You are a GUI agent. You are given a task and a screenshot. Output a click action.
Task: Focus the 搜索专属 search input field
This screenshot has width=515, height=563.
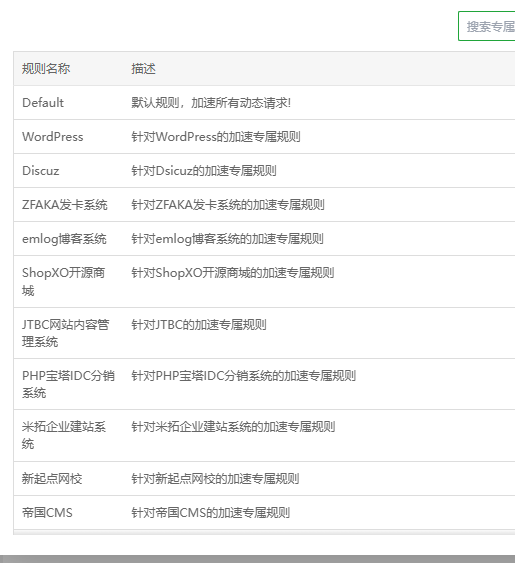[487, 26]
